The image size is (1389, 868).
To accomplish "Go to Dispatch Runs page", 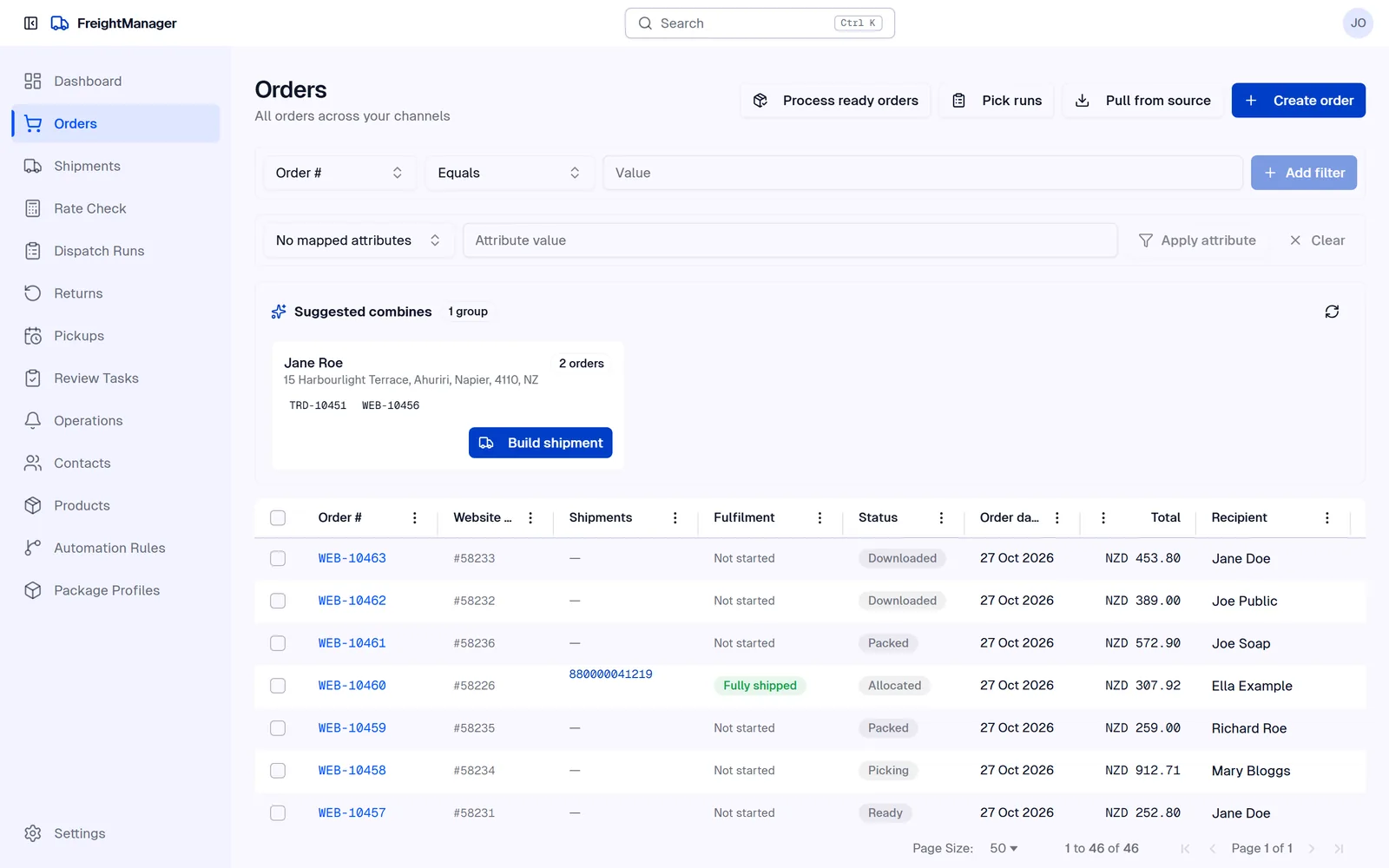I will (115, 251).
